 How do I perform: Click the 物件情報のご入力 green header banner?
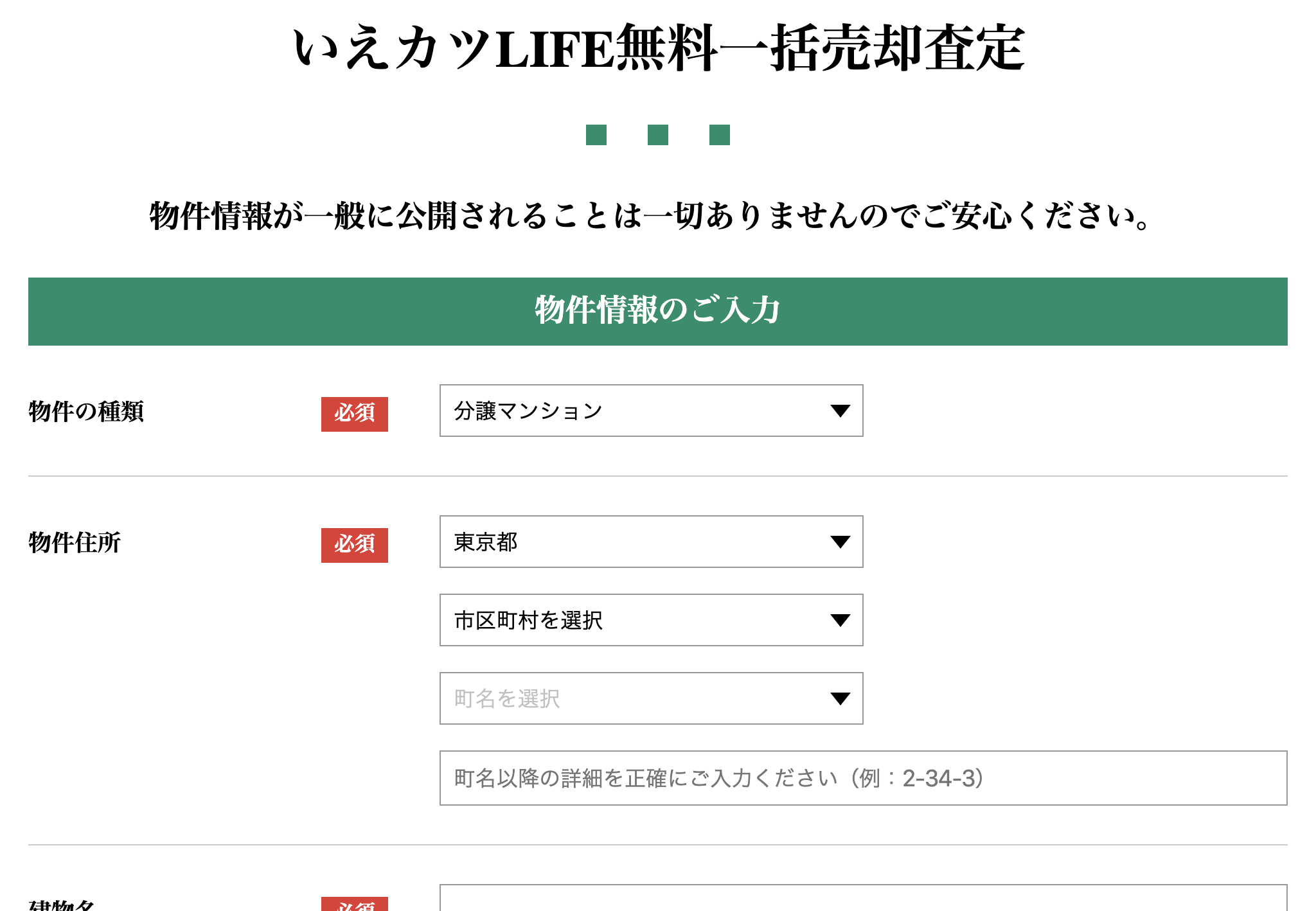657,312
